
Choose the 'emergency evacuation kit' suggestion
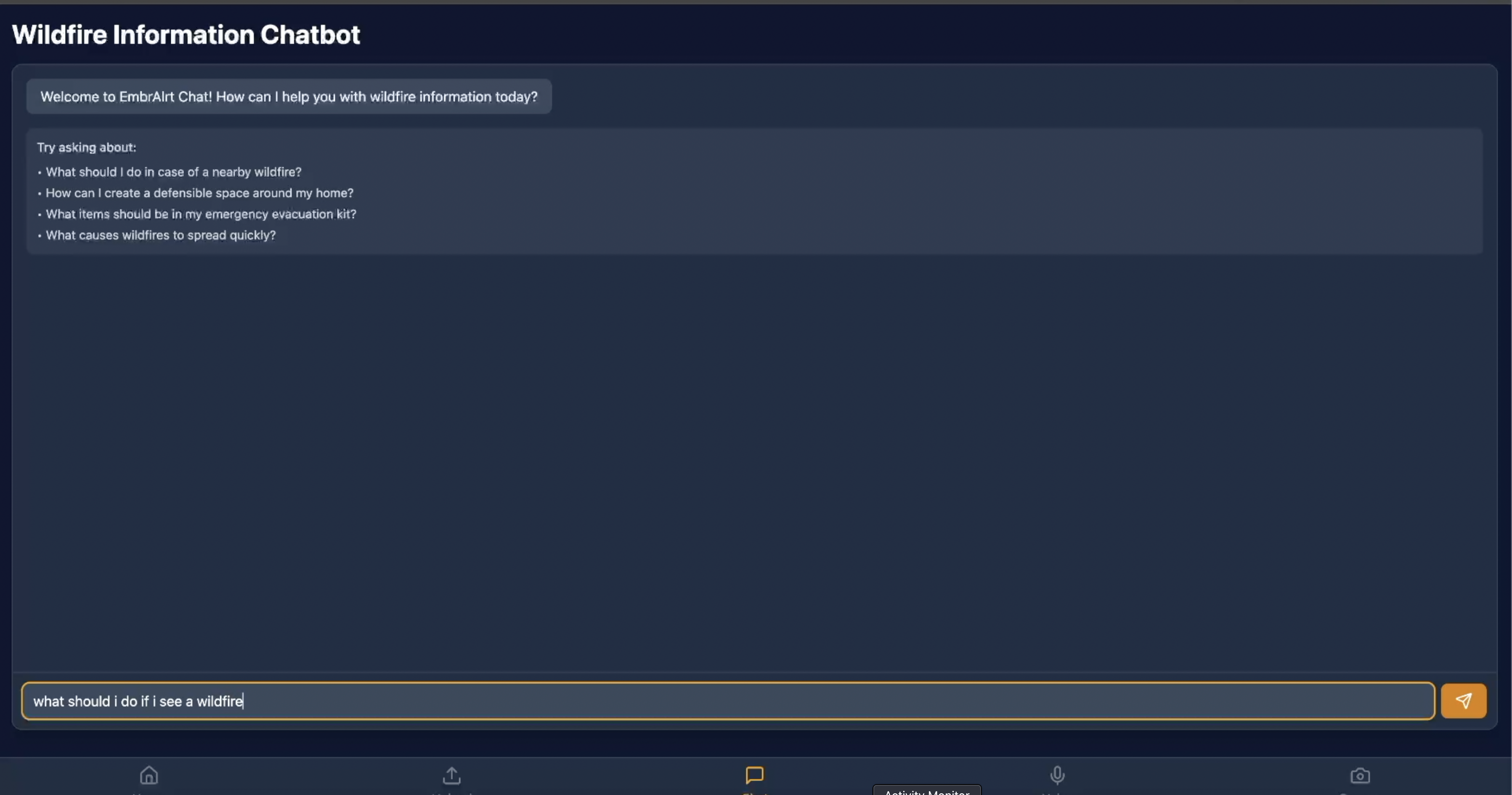tap(201, 214)
